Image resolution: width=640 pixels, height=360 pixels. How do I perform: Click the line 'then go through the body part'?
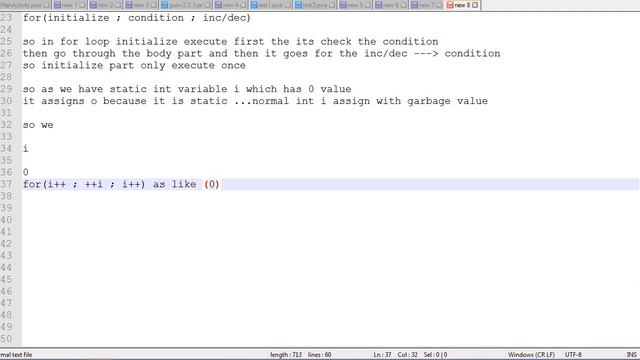262,53
